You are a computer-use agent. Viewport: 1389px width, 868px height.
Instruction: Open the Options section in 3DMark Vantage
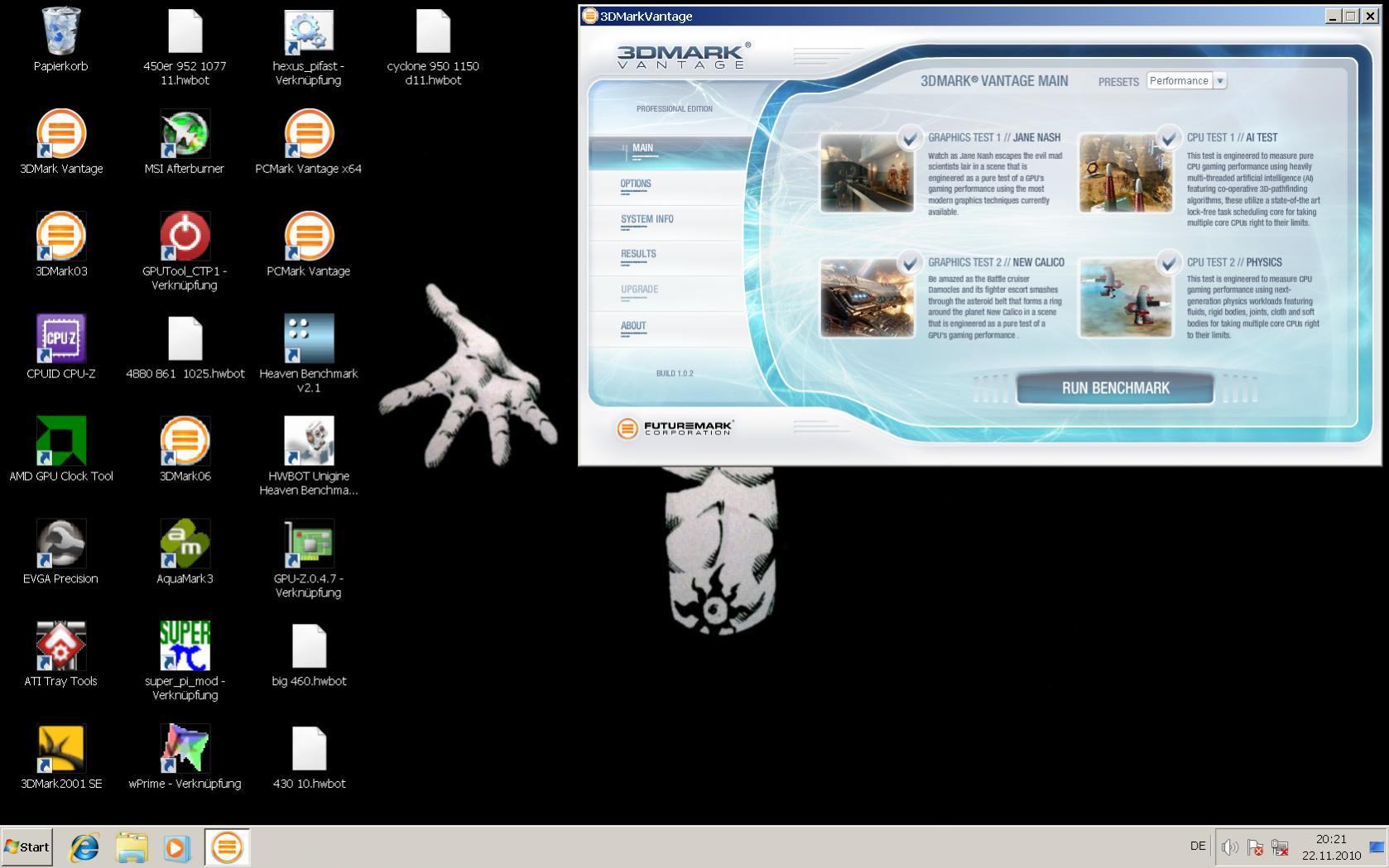click(x=636, y=184)
